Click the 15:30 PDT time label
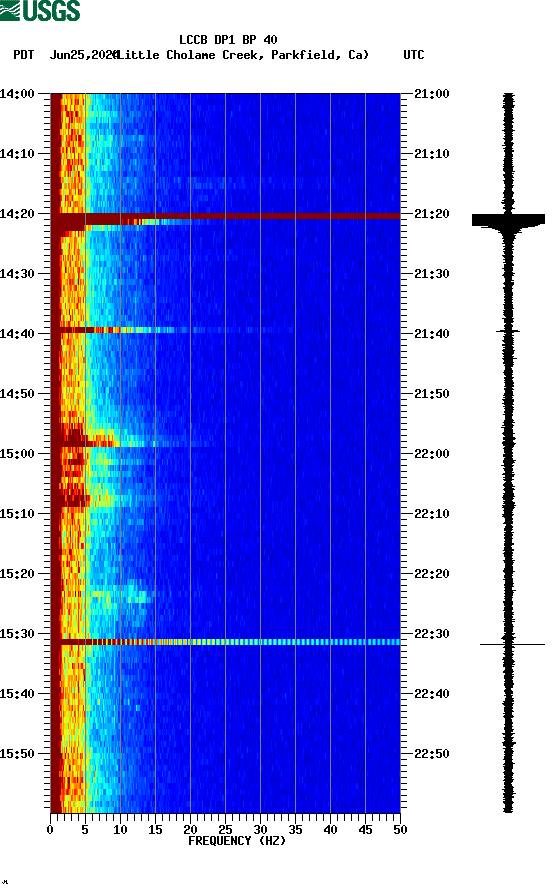The image size is (552, 893). pyautogui.click(x=17, y=634)
